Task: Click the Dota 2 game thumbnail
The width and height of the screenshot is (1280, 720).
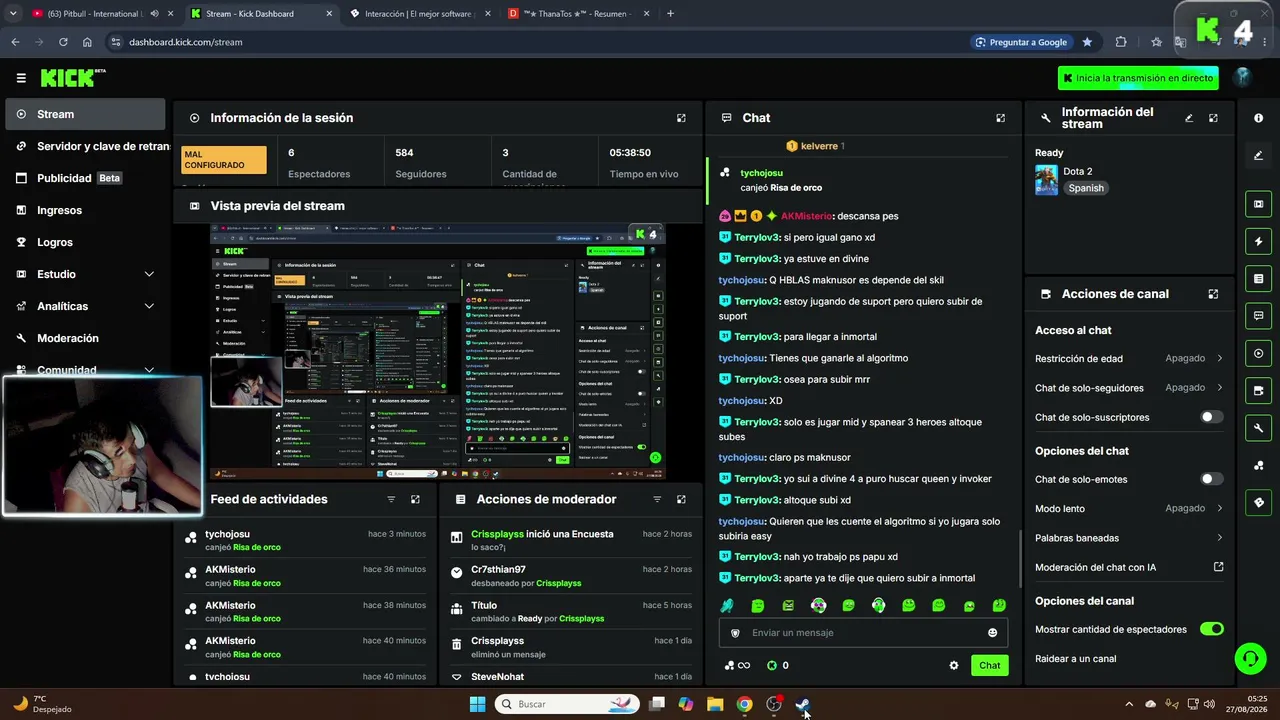Action: point(1046,180)
